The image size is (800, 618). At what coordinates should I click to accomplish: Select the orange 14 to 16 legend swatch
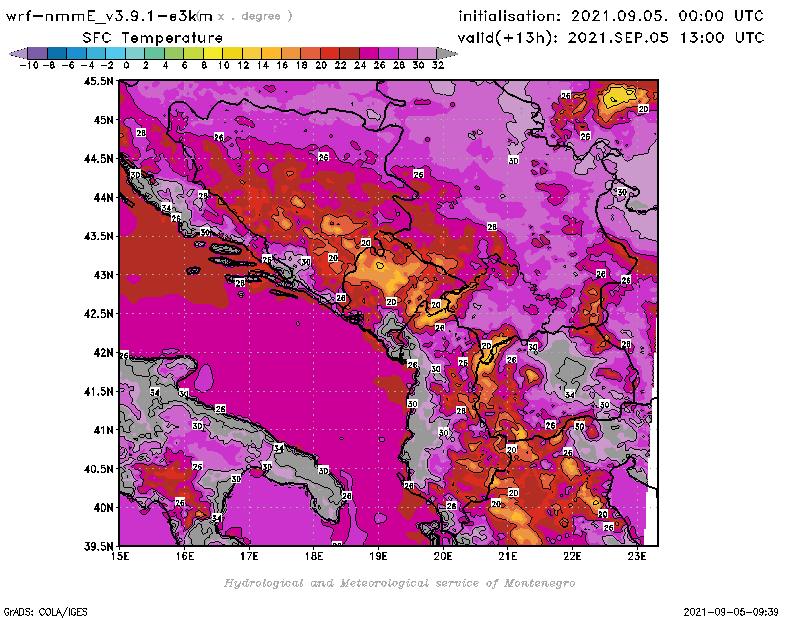pos(271,54)
